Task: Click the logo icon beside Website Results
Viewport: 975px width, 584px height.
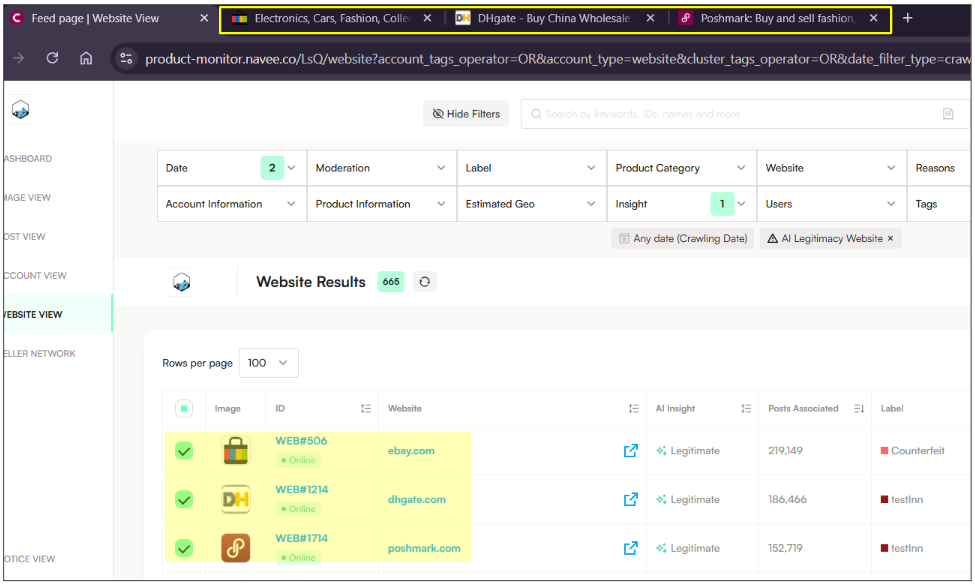Action: pos(182,282)
